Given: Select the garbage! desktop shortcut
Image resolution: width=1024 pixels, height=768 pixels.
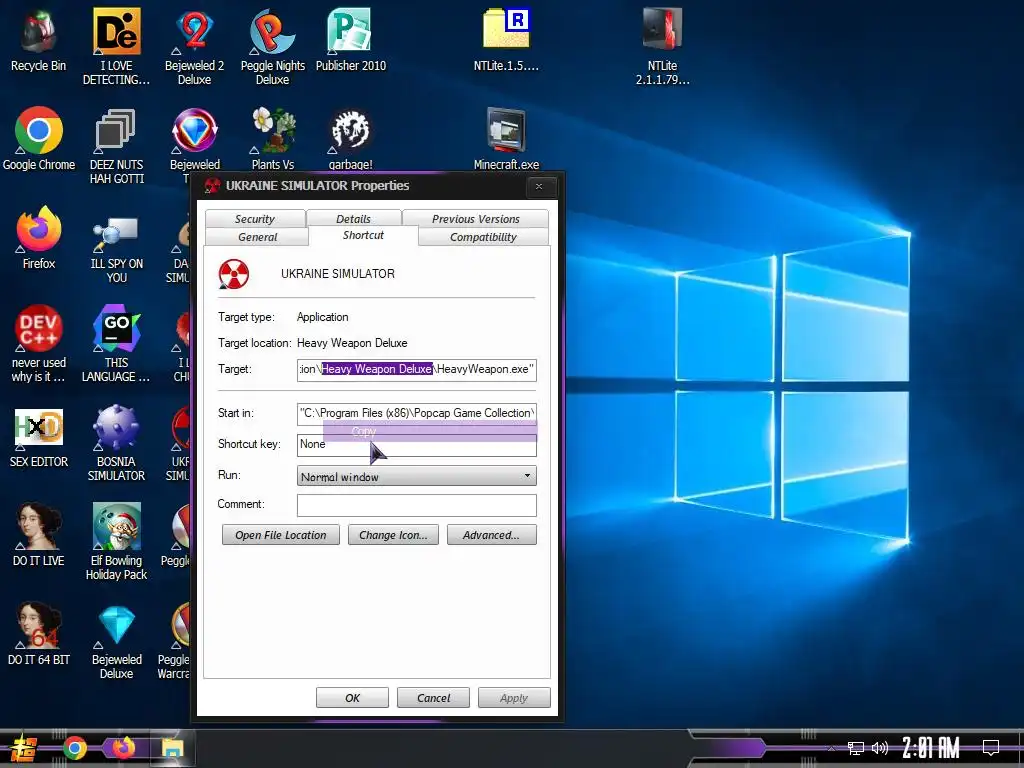Looking at the screenshot, I should (351, 138).
